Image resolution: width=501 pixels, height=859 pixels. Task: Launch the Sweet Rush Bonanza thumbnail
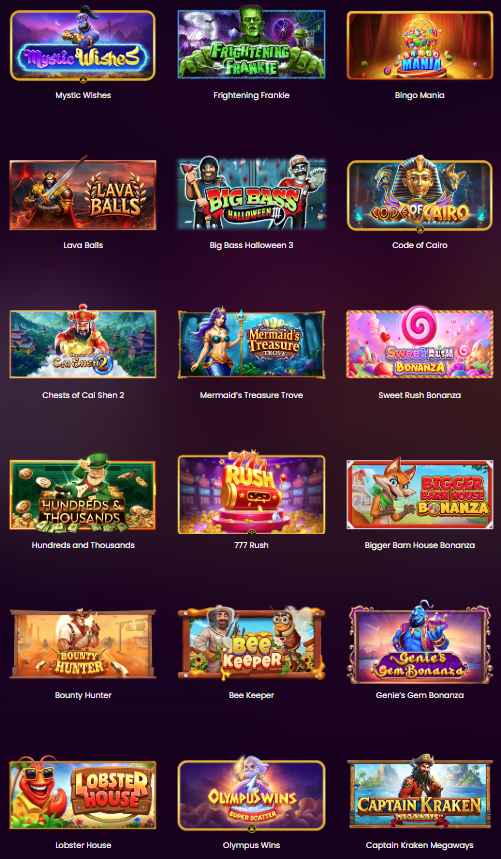(x=419, y=344)
